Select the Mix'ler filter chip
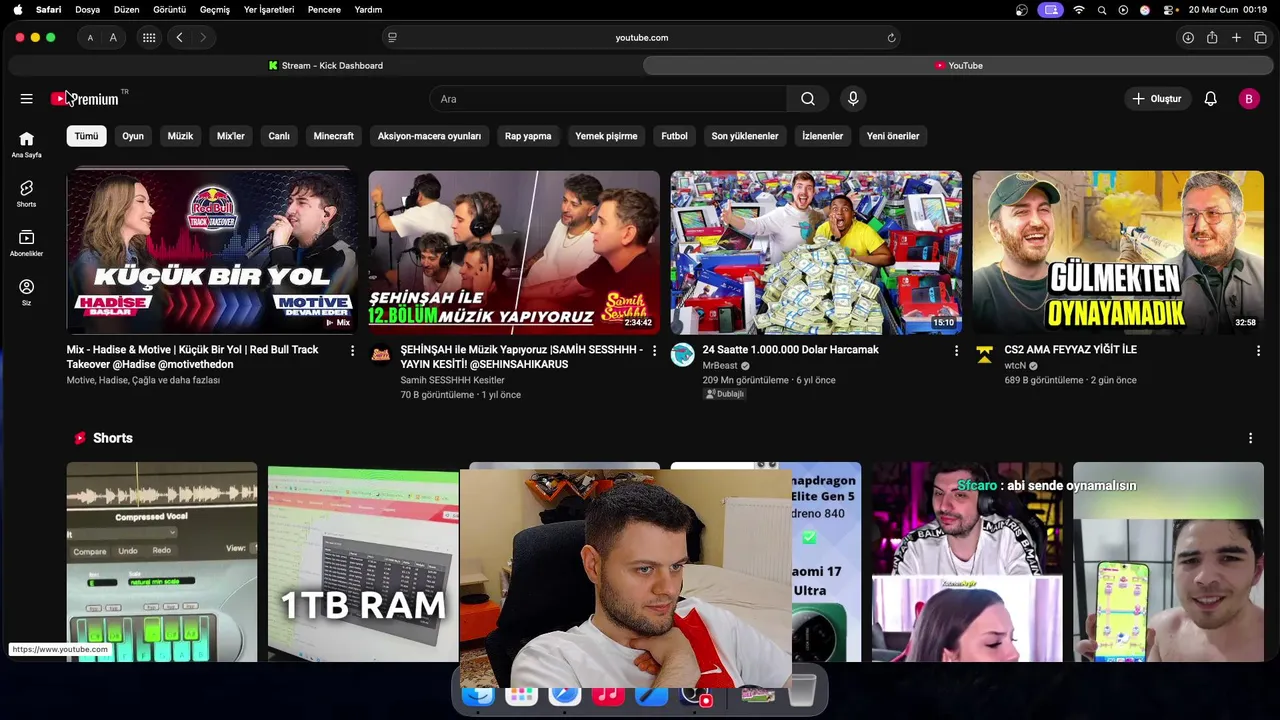The height and width of the screenshot is (720, 1280). pyautogui.click(x=231, y=136)
